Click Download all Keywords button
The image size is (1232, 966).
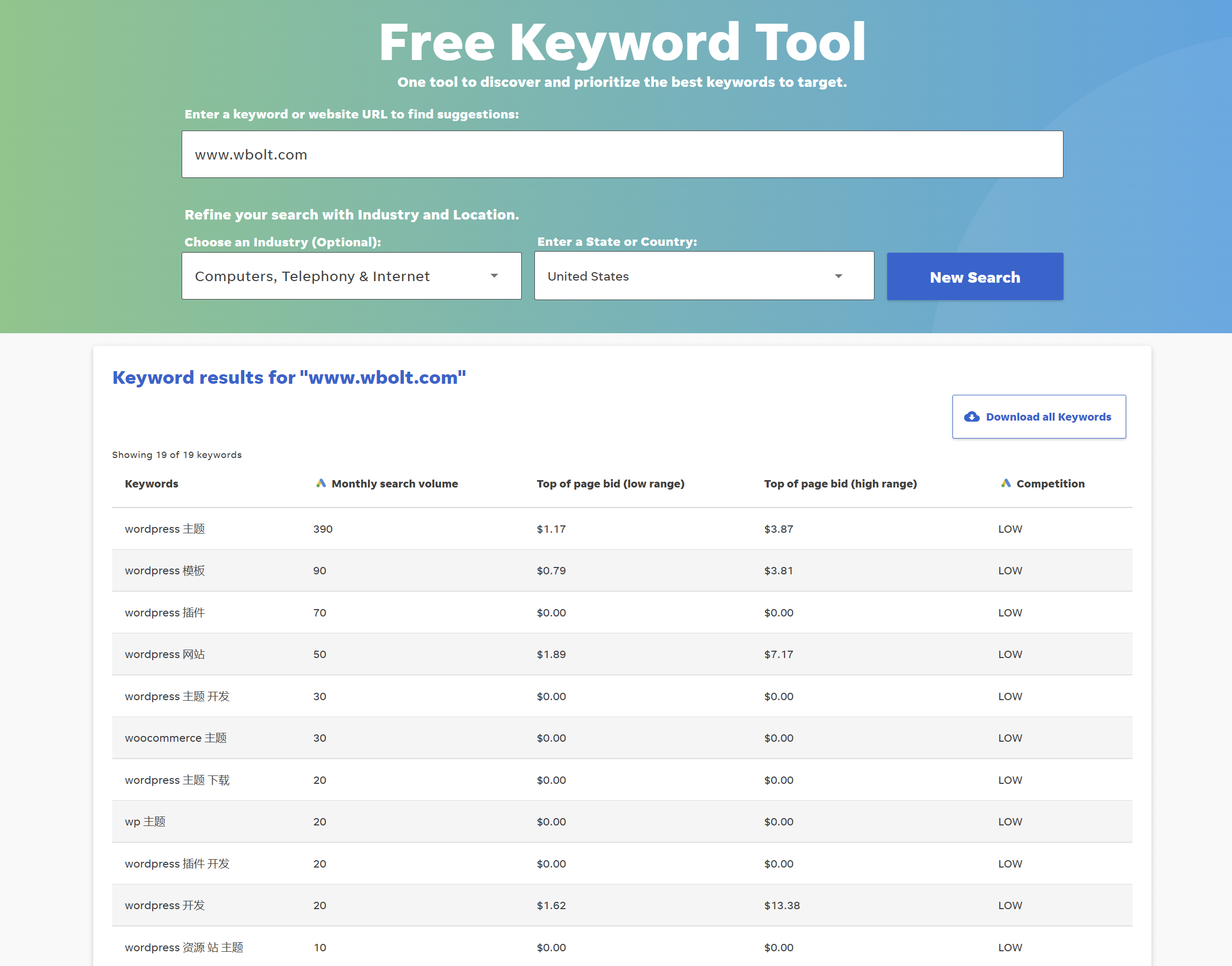(x=1039, y=417)
